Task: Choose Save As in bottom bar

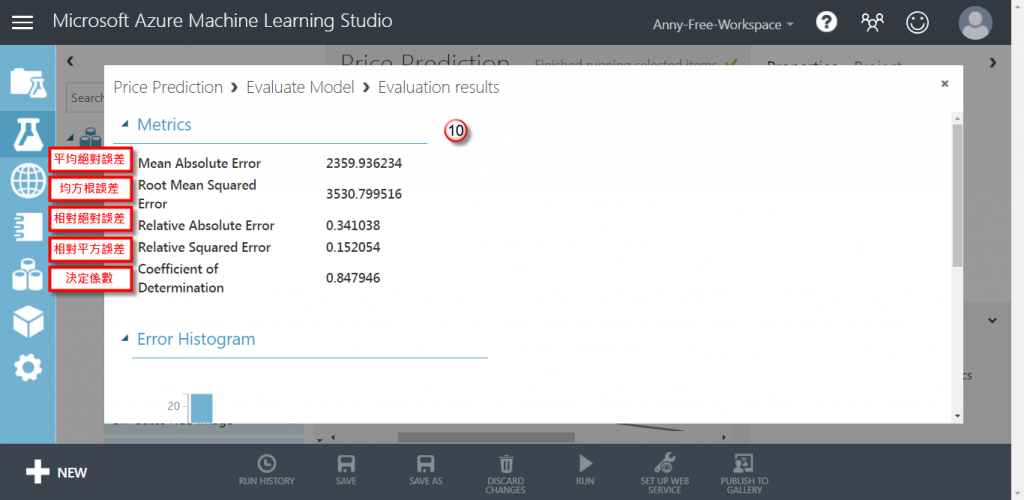Action: [426, 471]
